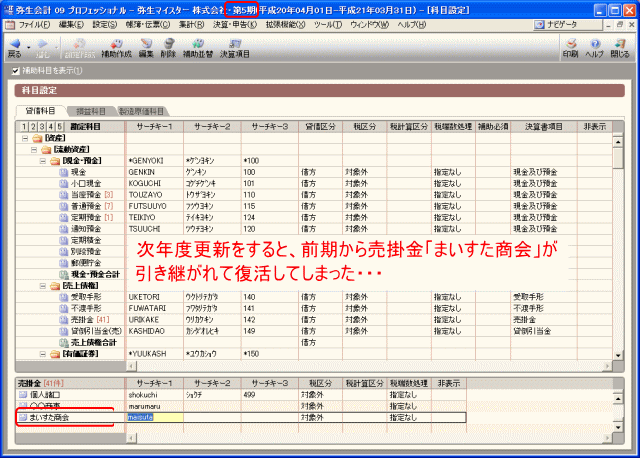This screenshot has width=640, height=458.
Task: Open the ヘルプ(H) menu
Action: pyautogui.click(x=412, y=25)
